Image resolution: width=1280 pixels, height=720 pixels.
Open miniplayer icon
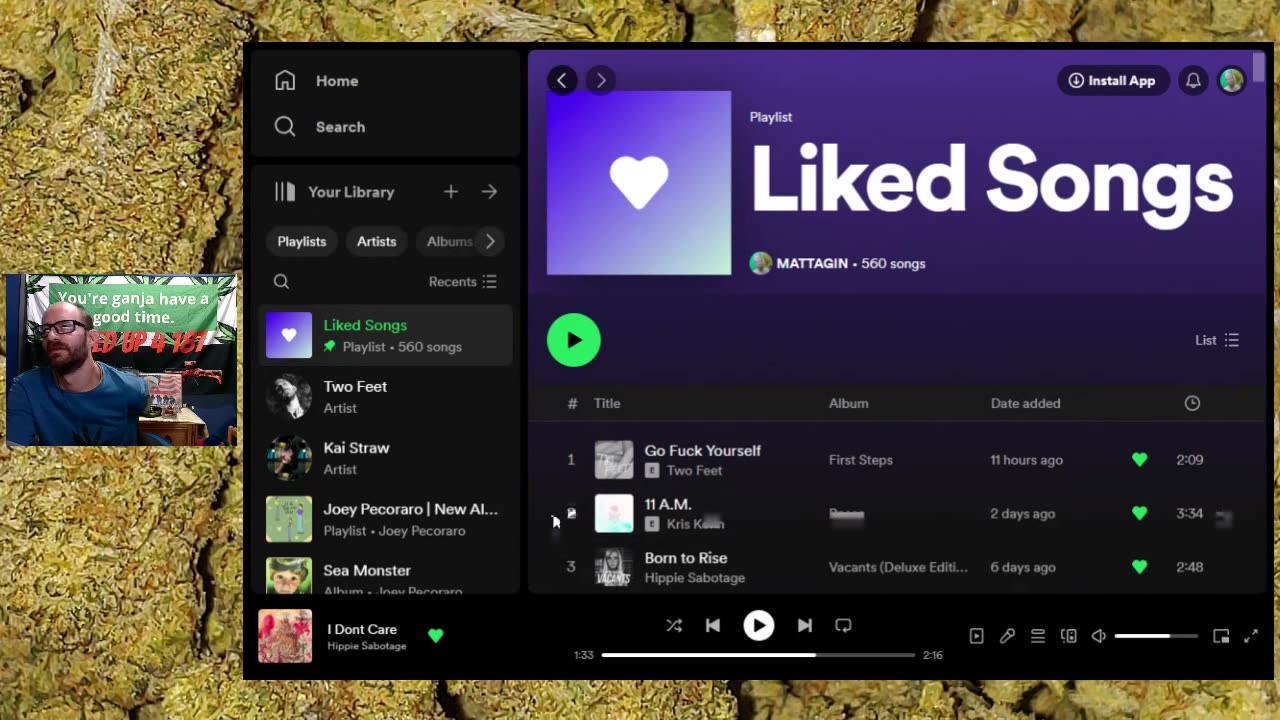pos(1221,636)
